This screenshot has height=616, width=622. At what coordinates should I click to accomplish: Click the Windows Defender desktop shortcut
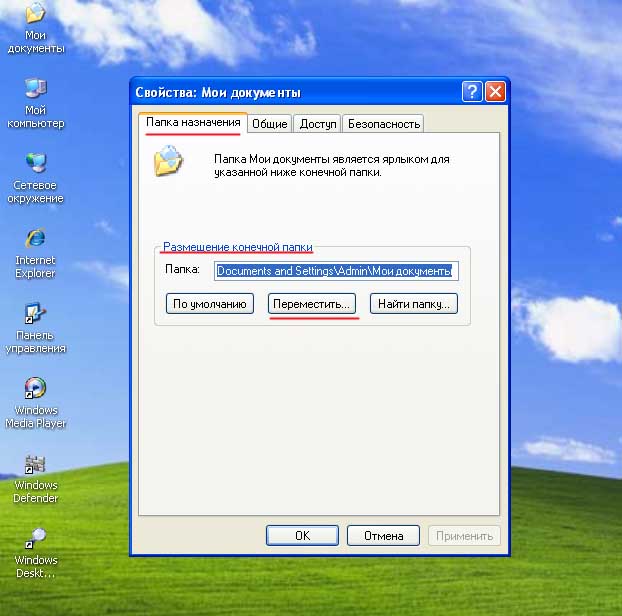[35, 465]
